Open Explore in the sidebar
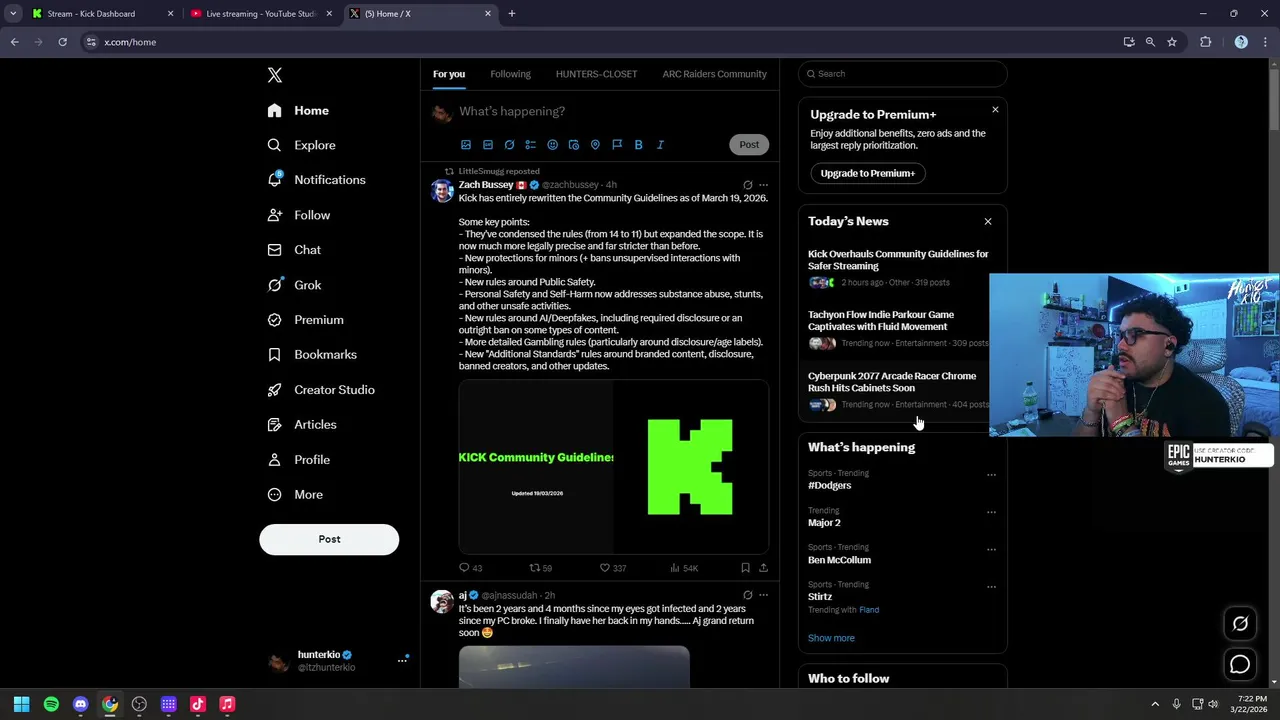The height and width of the screenshot is (720, 1280). pos(302,145)
